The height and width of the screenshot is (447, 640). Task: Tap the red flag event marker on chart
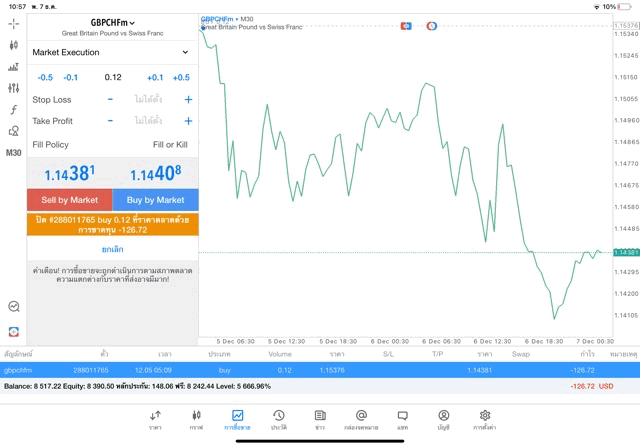406,26
